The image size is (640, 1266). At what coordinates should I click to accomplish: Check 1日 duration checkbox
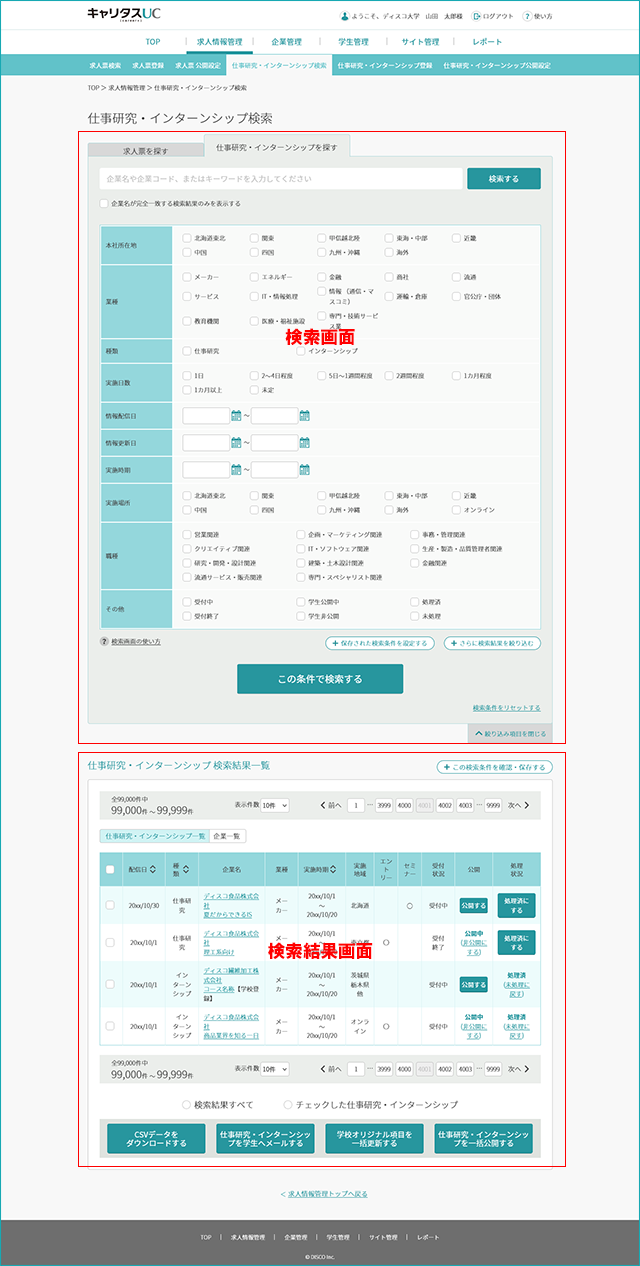click(187, 375)
